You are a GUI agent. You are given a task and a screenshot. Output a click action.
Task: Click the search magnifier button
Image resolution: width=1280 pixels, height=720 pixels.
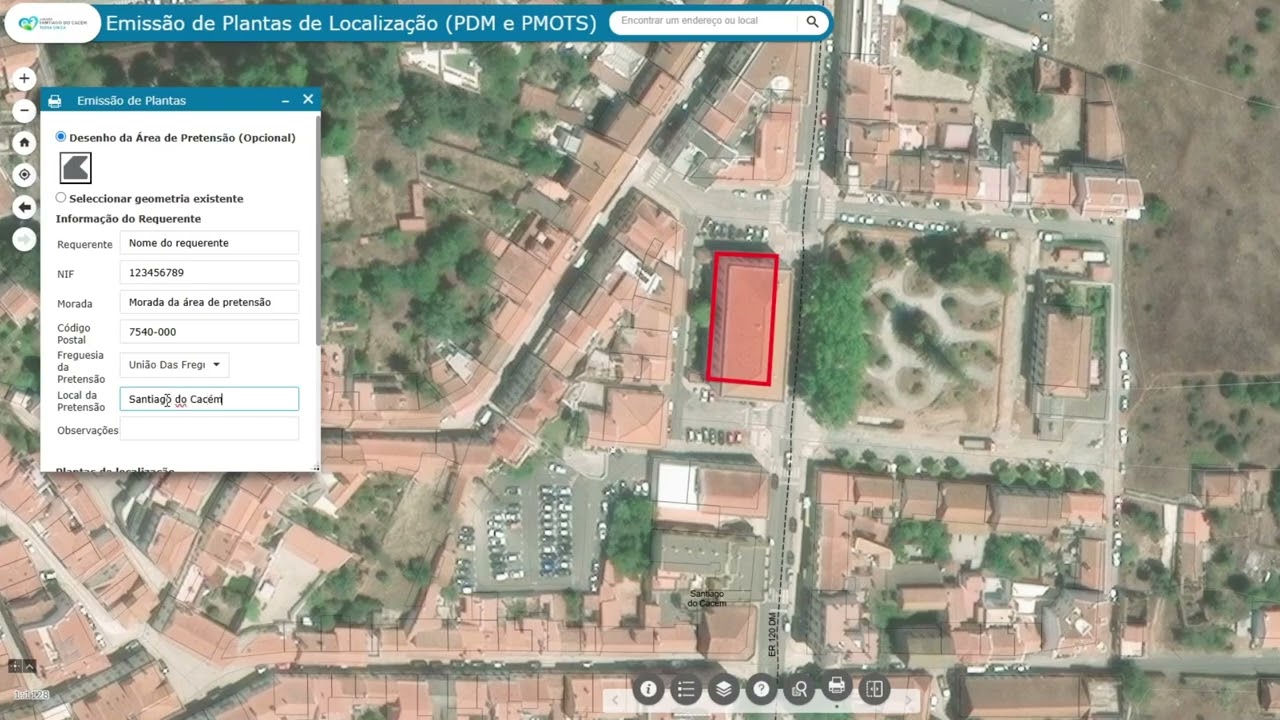point(812,21)
